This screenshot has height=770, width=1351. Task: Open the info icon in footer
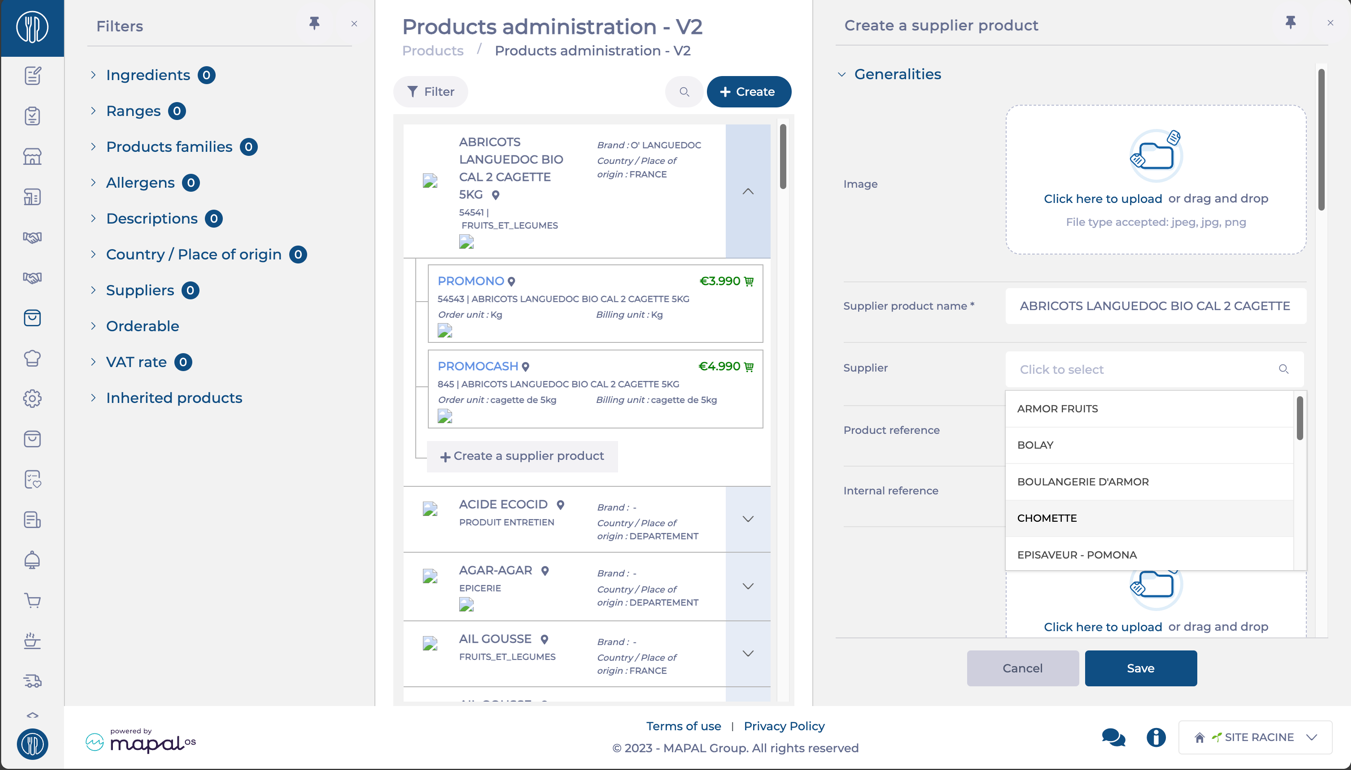click(x=1156, y=738)
